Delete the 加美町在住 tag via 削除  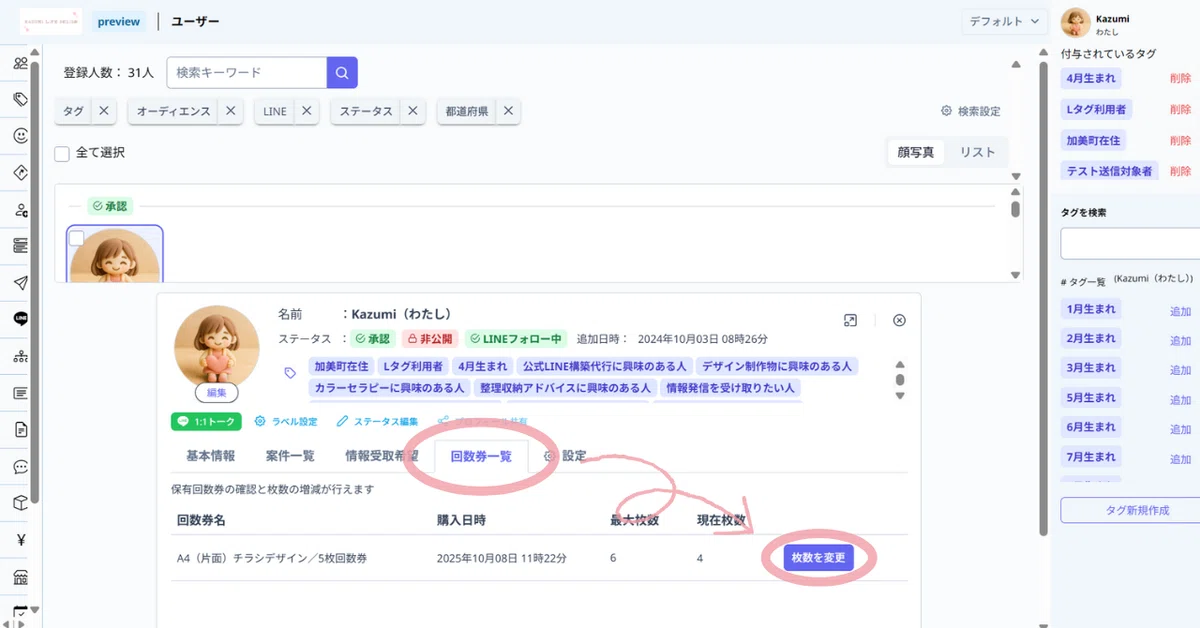tap(1180, 141)
